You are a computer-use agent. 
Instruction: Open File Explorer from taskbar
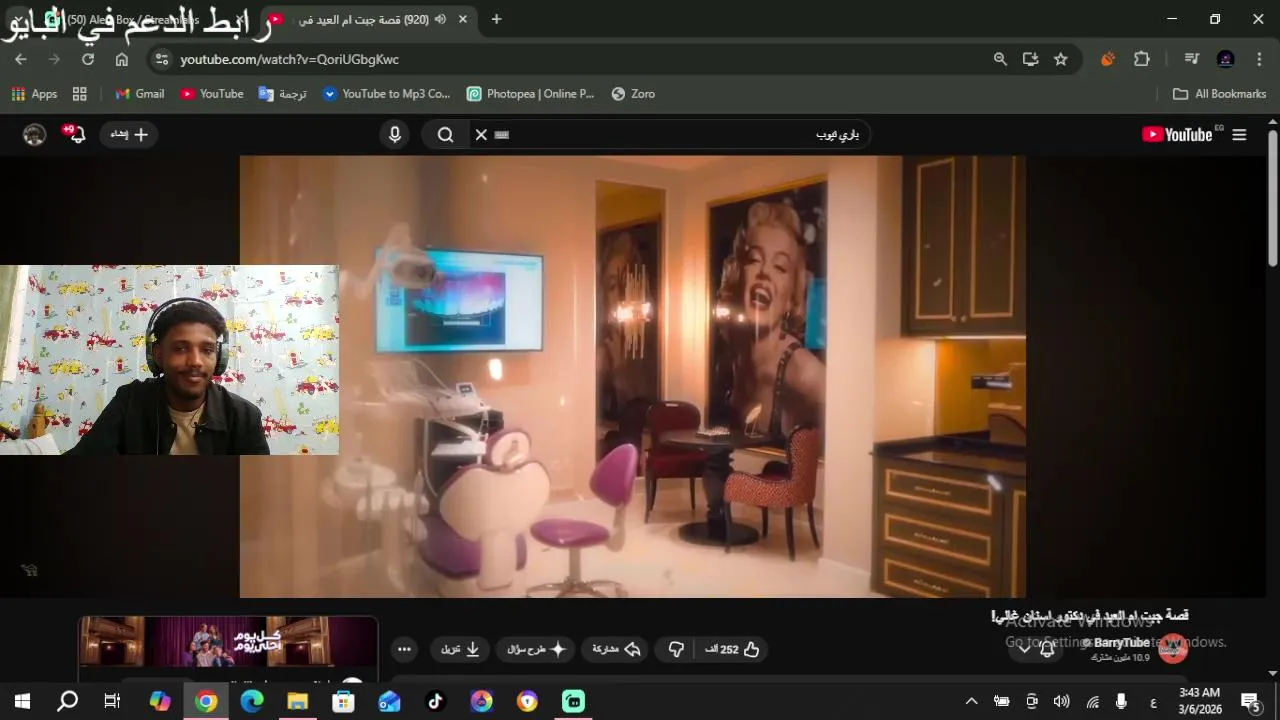298,701
